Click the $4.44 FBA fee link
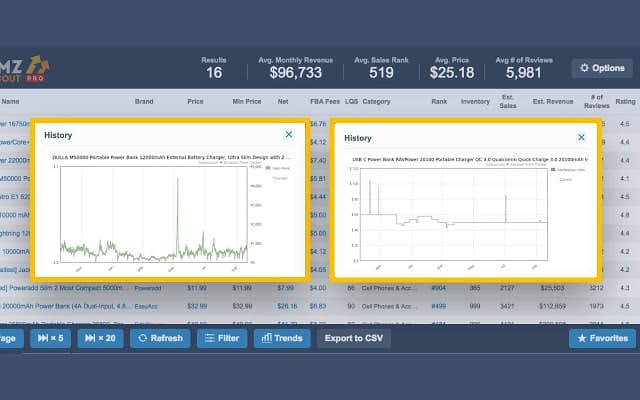The image size is (640, 400). coord(318,197)
